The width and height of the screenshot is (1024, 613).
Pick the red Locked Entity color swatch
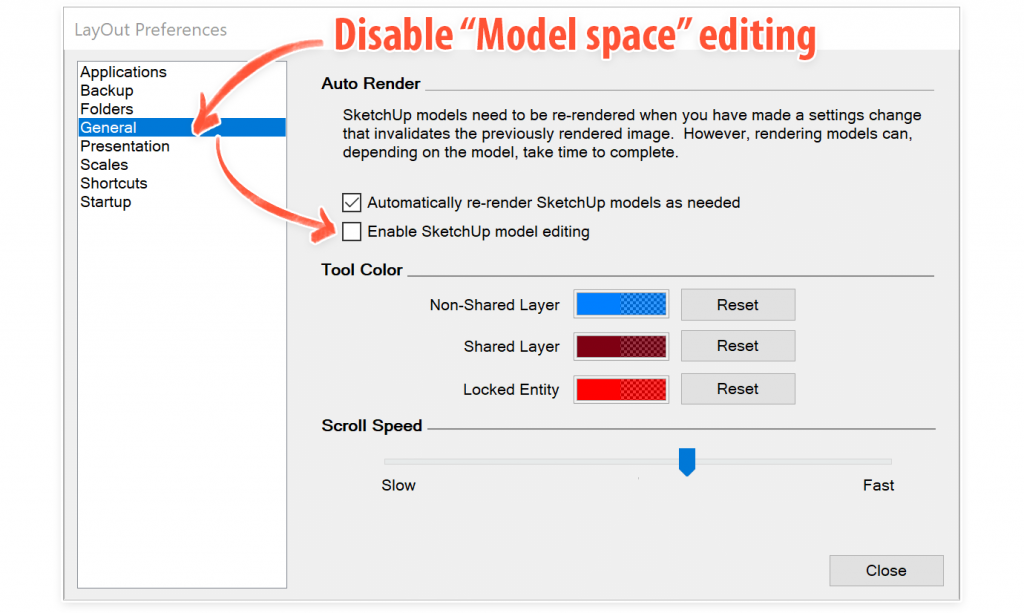(620, 389)
